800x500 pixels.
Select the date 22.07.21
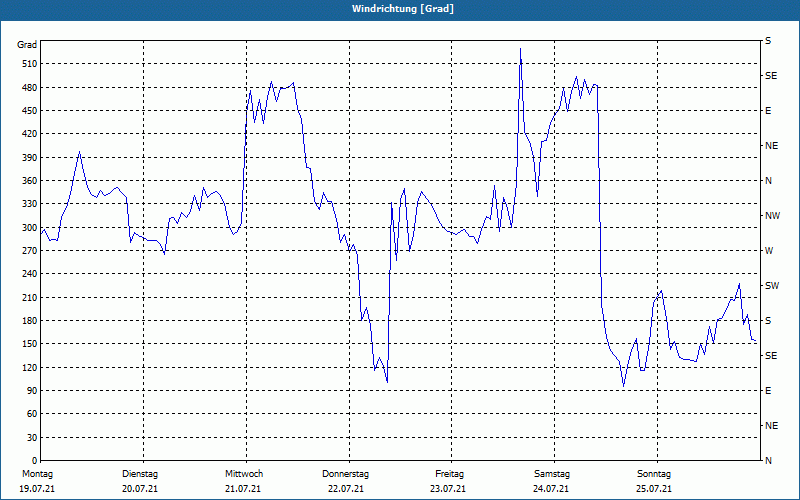(346, 489)
